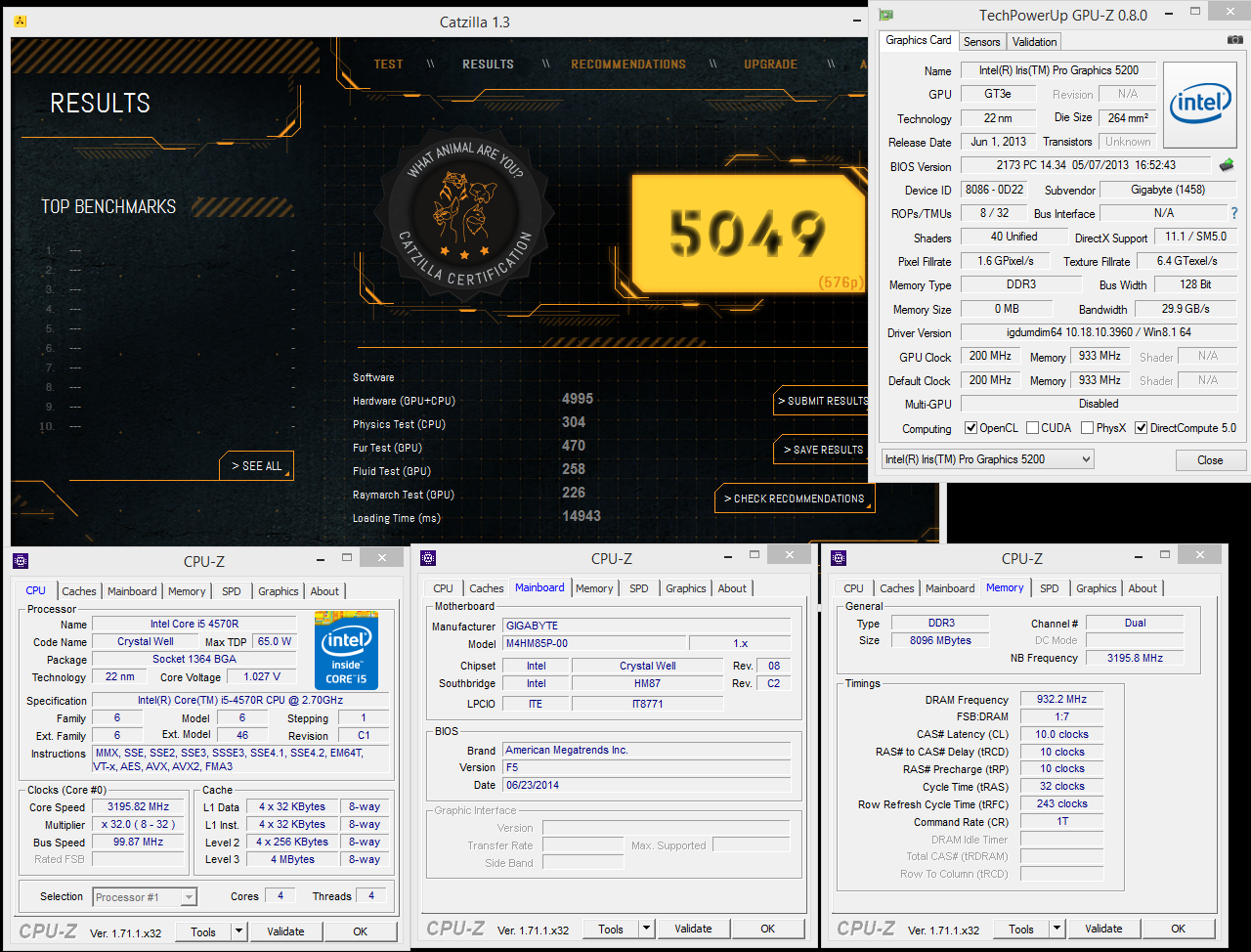
Task: Toggle the DirectCompute 5.0 checkbox
Action: 1141,428
